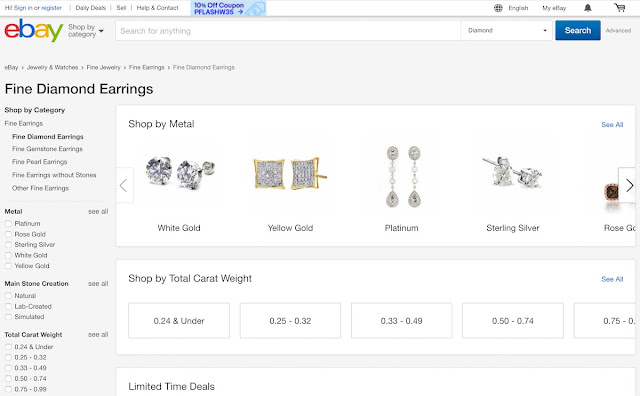Check the 0.50 - 0.74 sidebar filter
The height and width of the screenshot is (396, 640).
8,378
